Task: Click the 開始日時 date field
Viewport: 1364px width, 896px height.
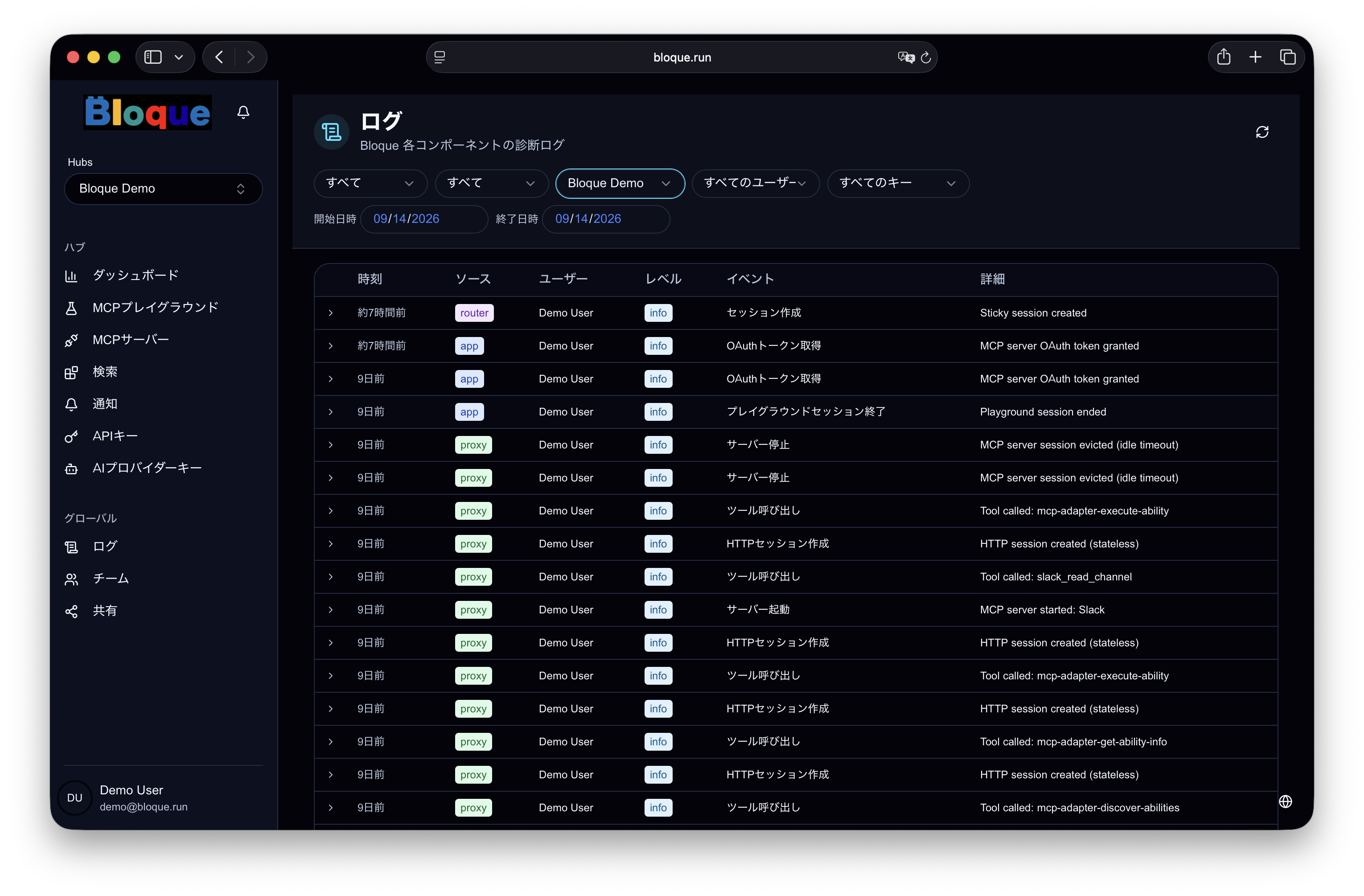Action: (x=424, y=219)
